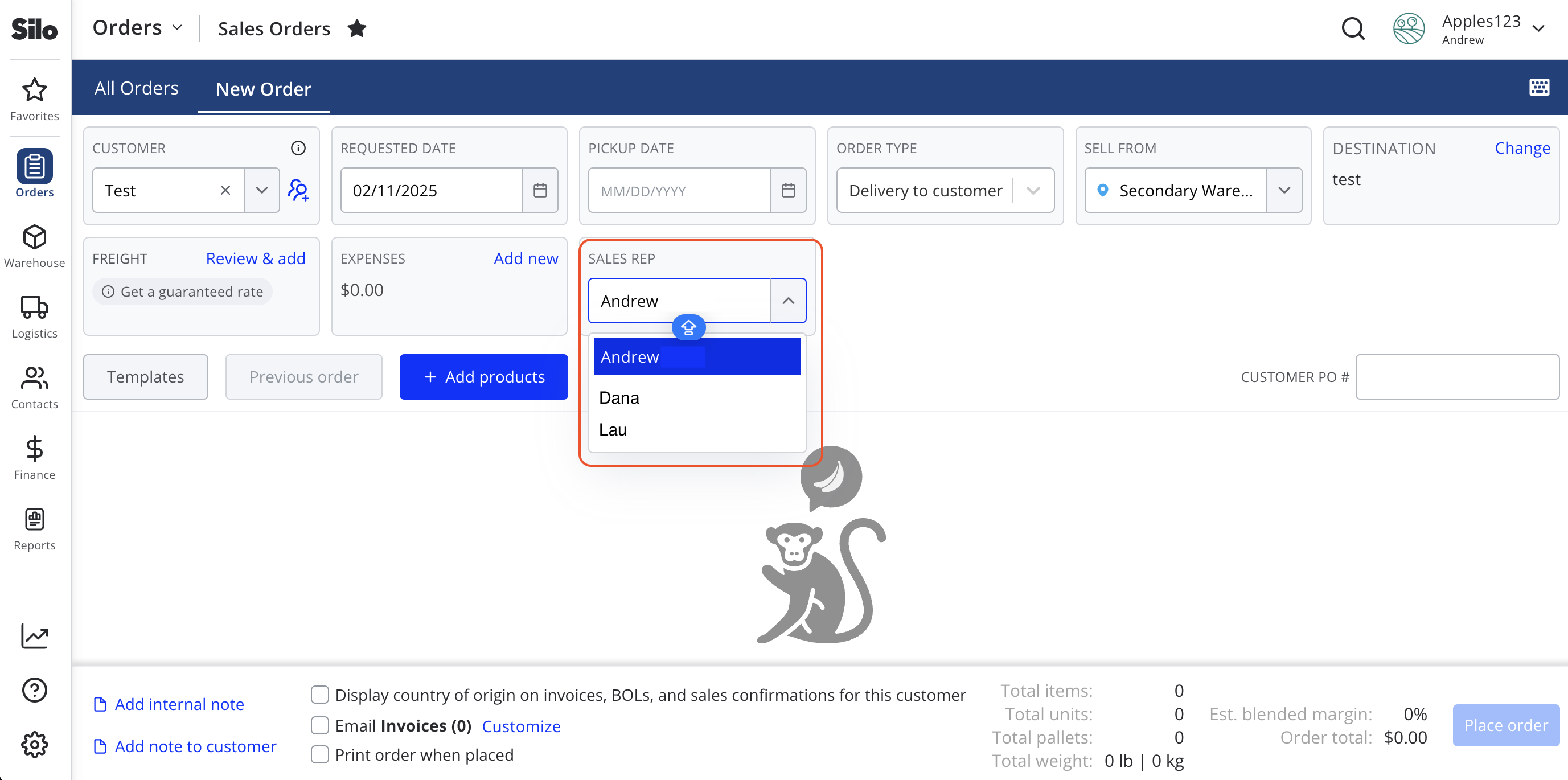Image resolution: width=1568 pixels, height=780 pixels.
Task: Click the Sales Rep input showing Andrew
Action: click(x=679, y=301)
